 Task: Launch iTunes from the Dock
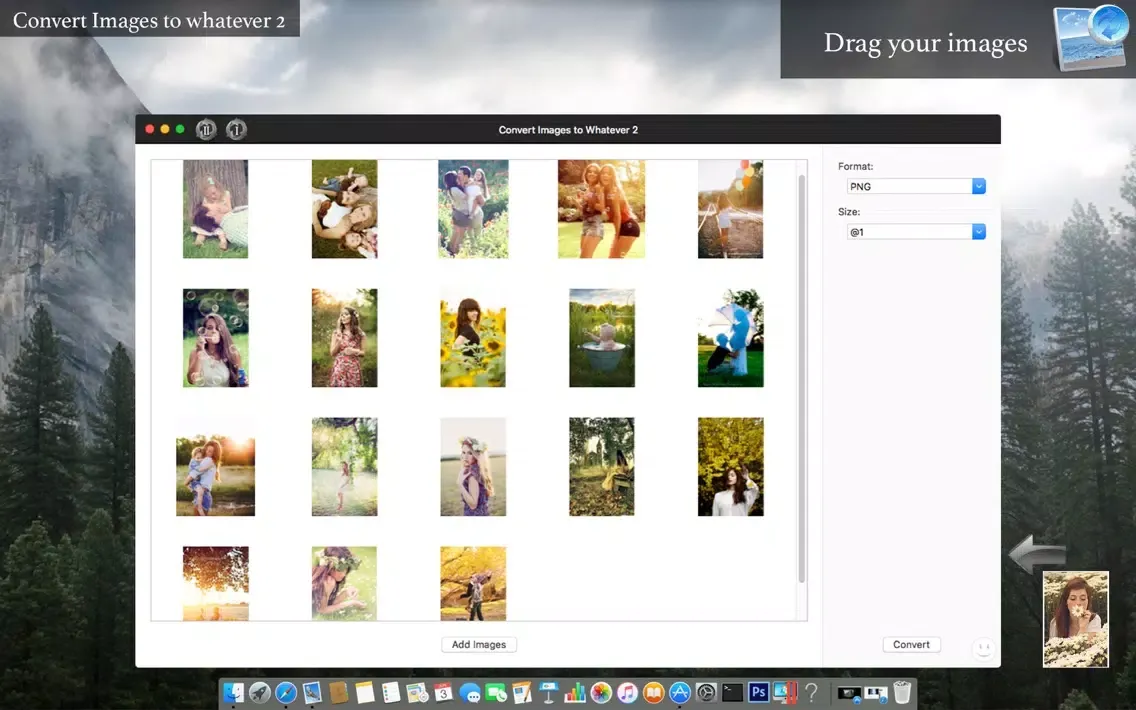pyautogui.click(x=626, y=692)
